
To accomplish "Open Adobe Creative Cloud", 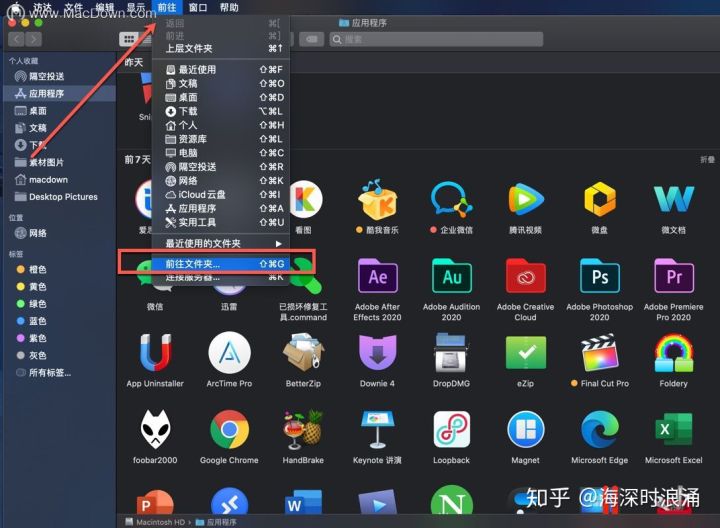I will point(525,276).
